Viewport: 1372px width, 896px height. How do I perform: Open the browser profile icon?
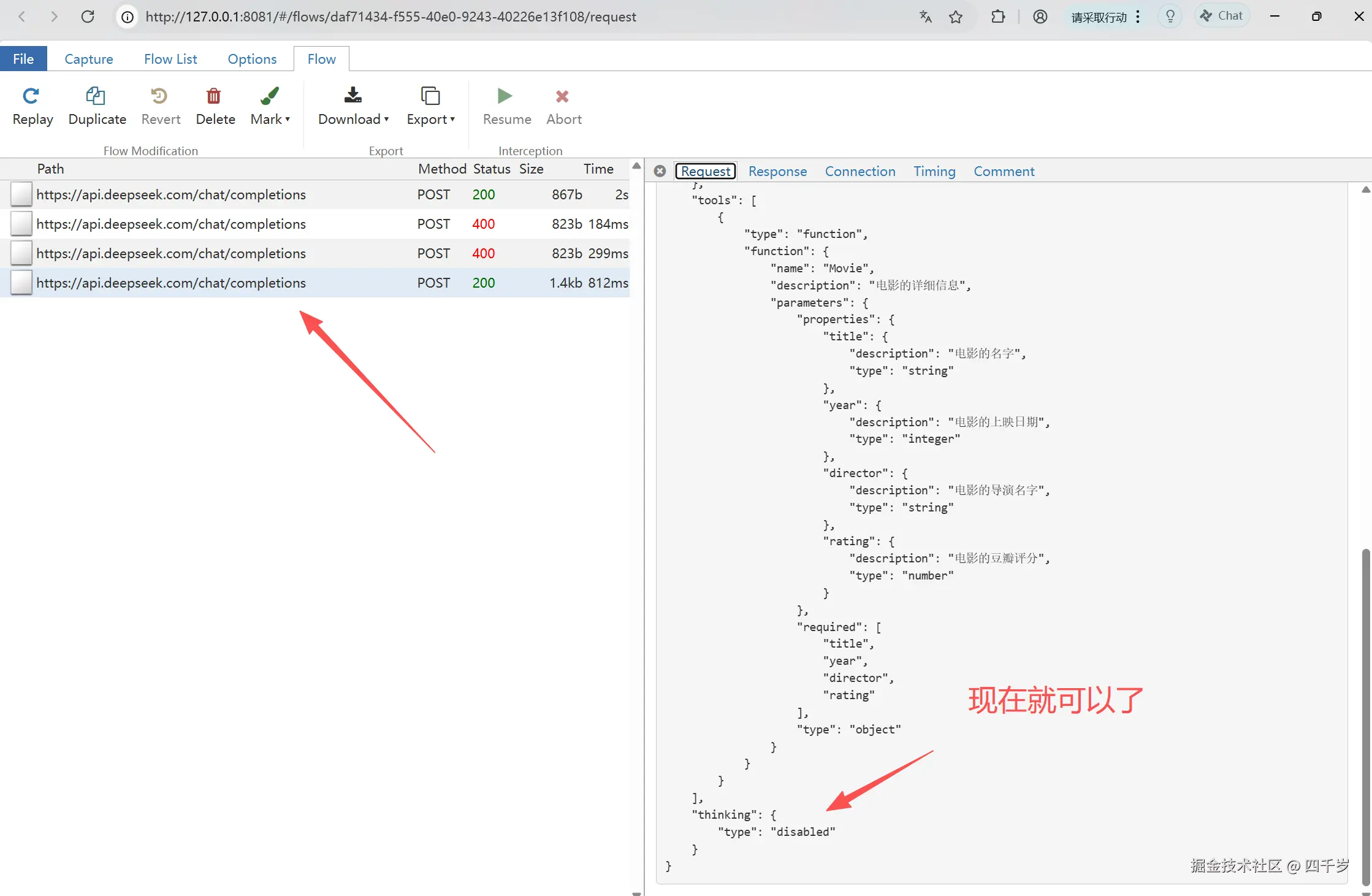[x=1040, y=17]
